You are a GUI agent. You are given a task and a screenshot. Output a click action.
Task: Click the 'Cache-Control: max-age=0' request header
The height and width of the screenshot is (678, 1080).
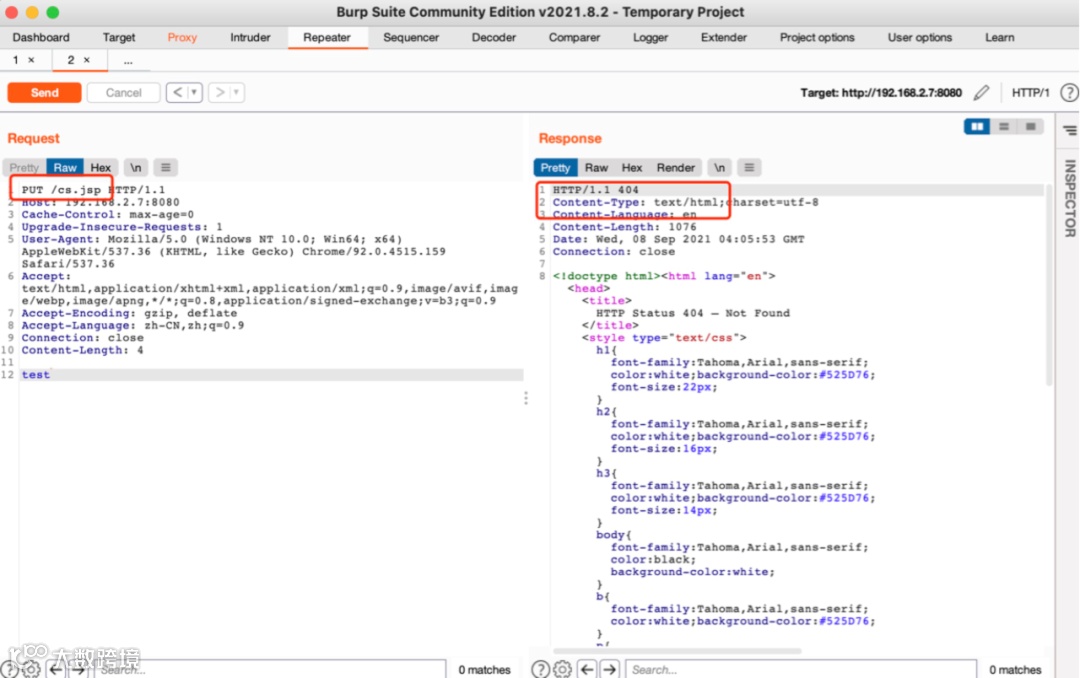point(107,214)
